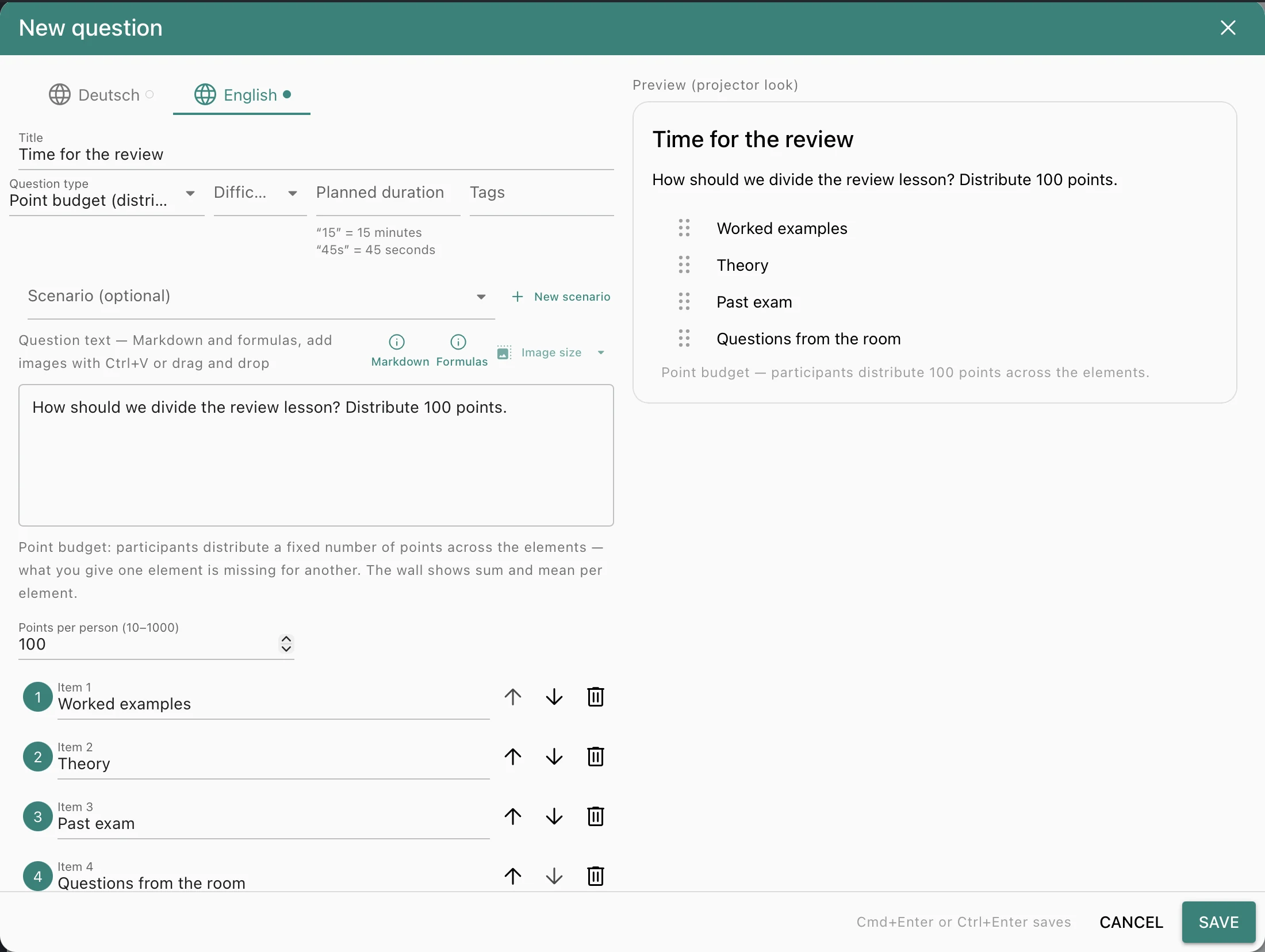Click drag handle beside Theory in preview
The image size is (1265, 952).
(x=684, y=265)
